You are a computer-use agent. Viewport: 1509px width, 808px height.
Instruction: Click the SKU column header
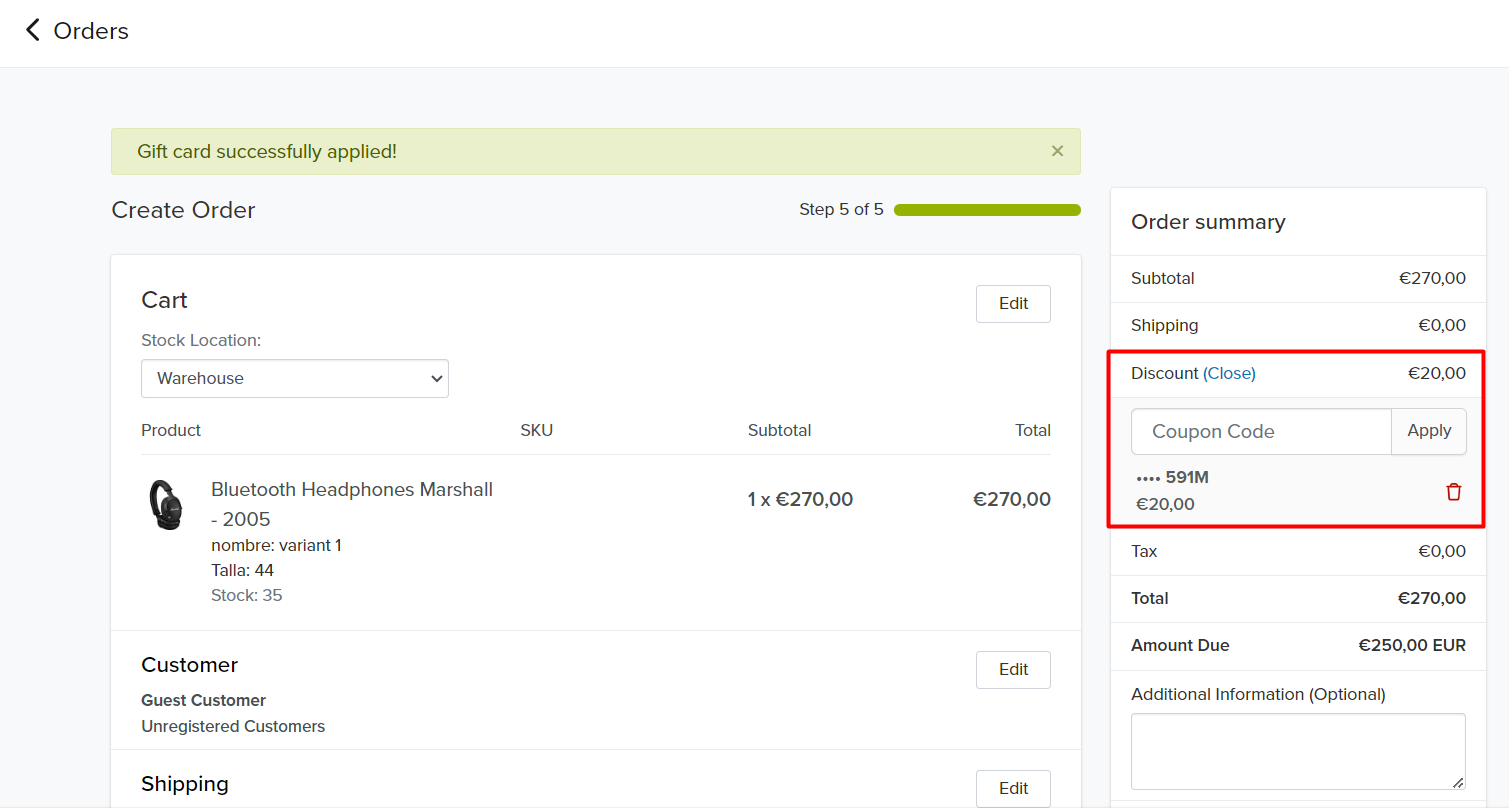point(536,431)
